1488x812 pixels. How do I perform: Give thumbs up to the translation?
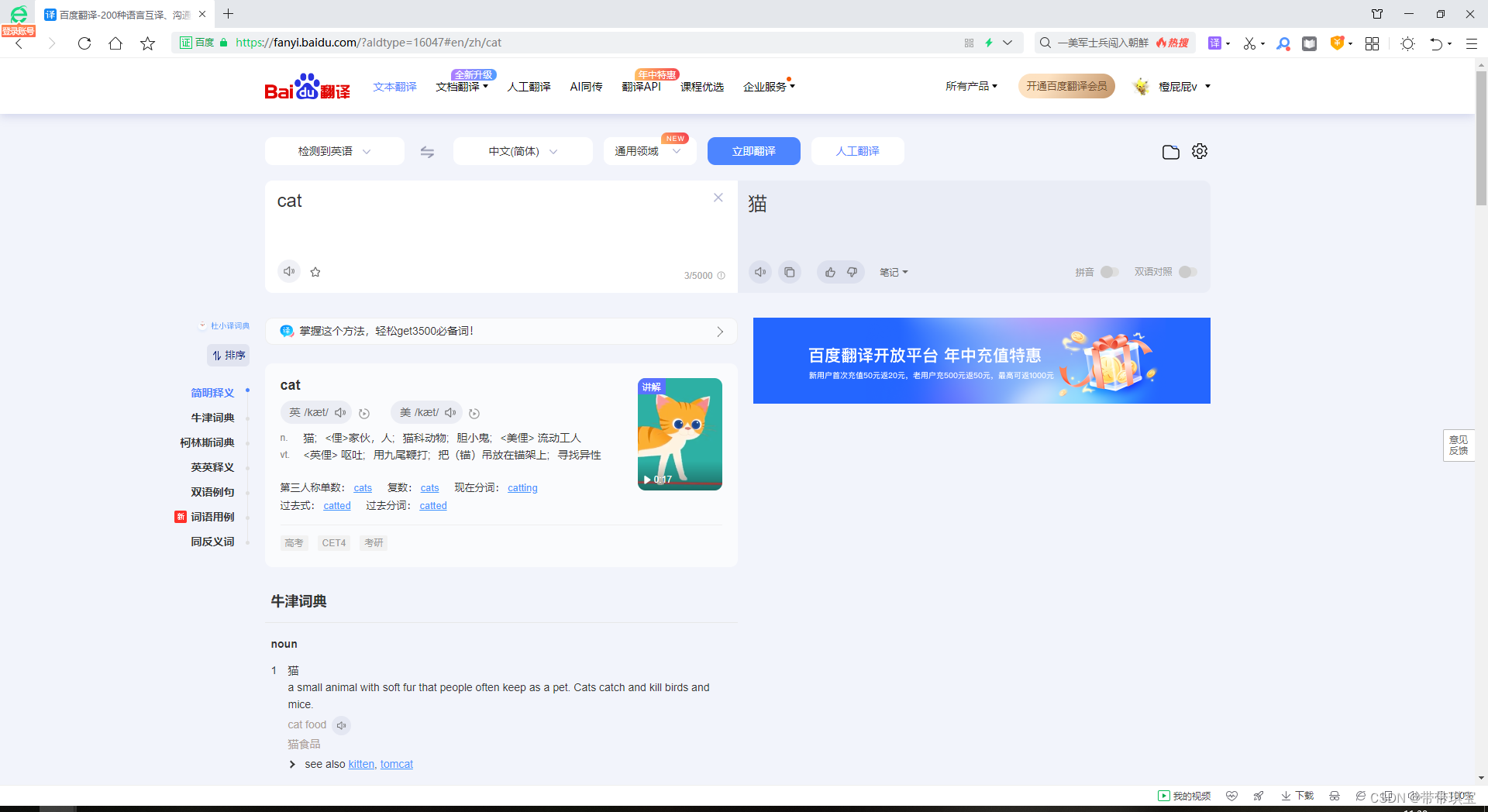pyautogui.click(x=829, y=272)
